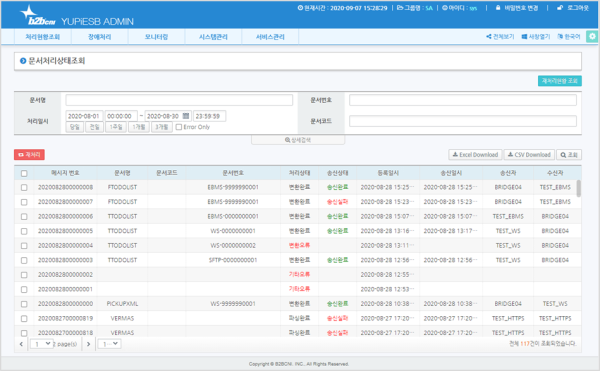
Task: Click the b2bcni YUPIESB ADMIN logo
Action: pos(76,16)
